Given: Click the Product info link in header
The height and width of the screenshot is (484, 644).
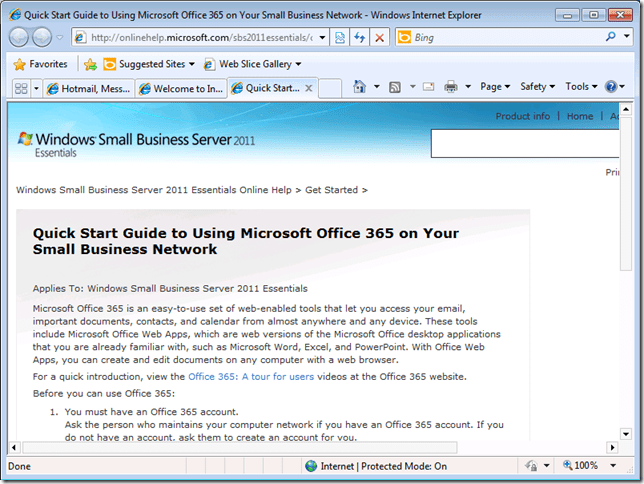Looking at the screenshot, I should point(522,116).
